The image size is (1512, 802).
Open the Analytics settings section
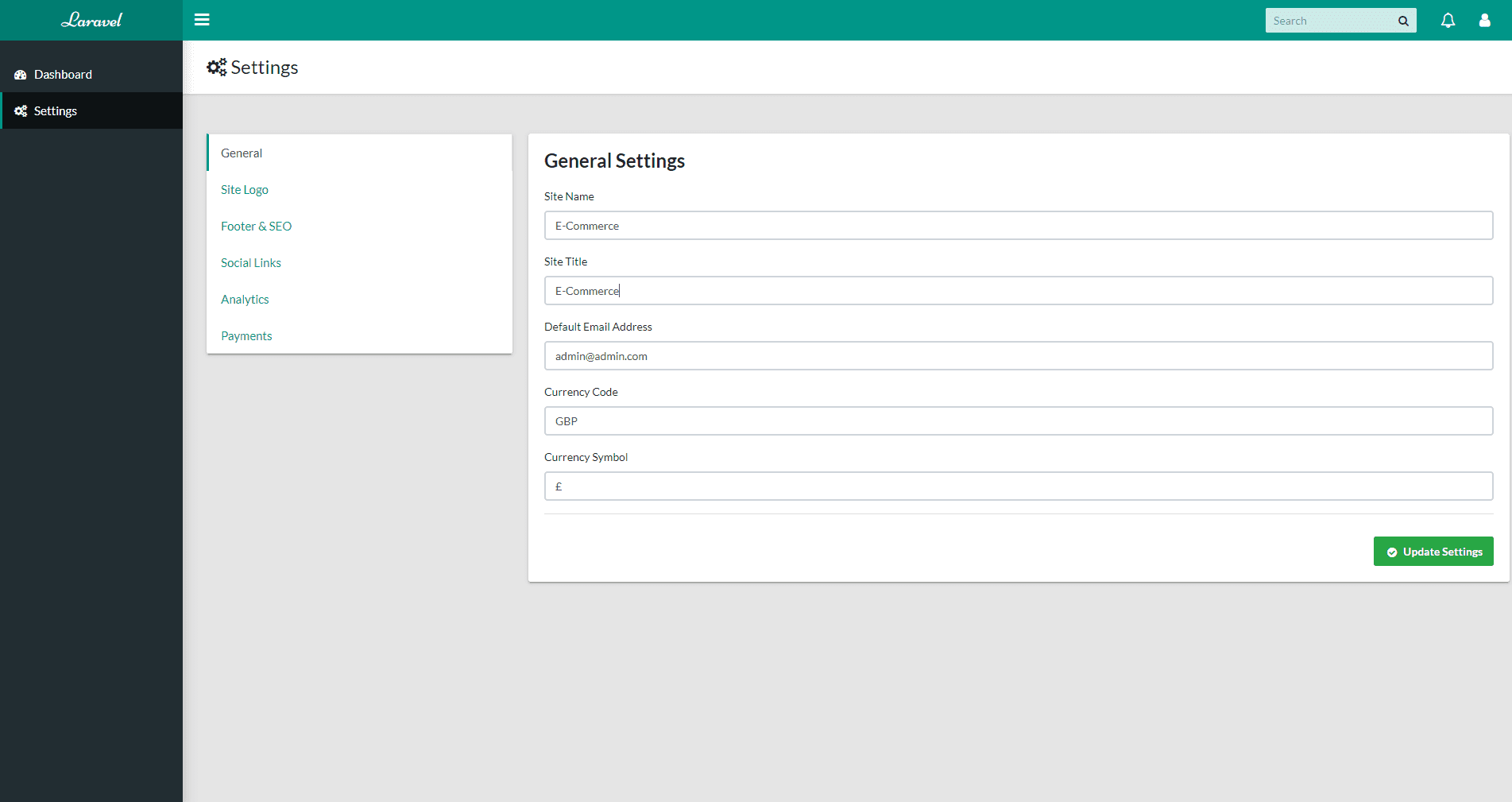[x=245, y=299]
